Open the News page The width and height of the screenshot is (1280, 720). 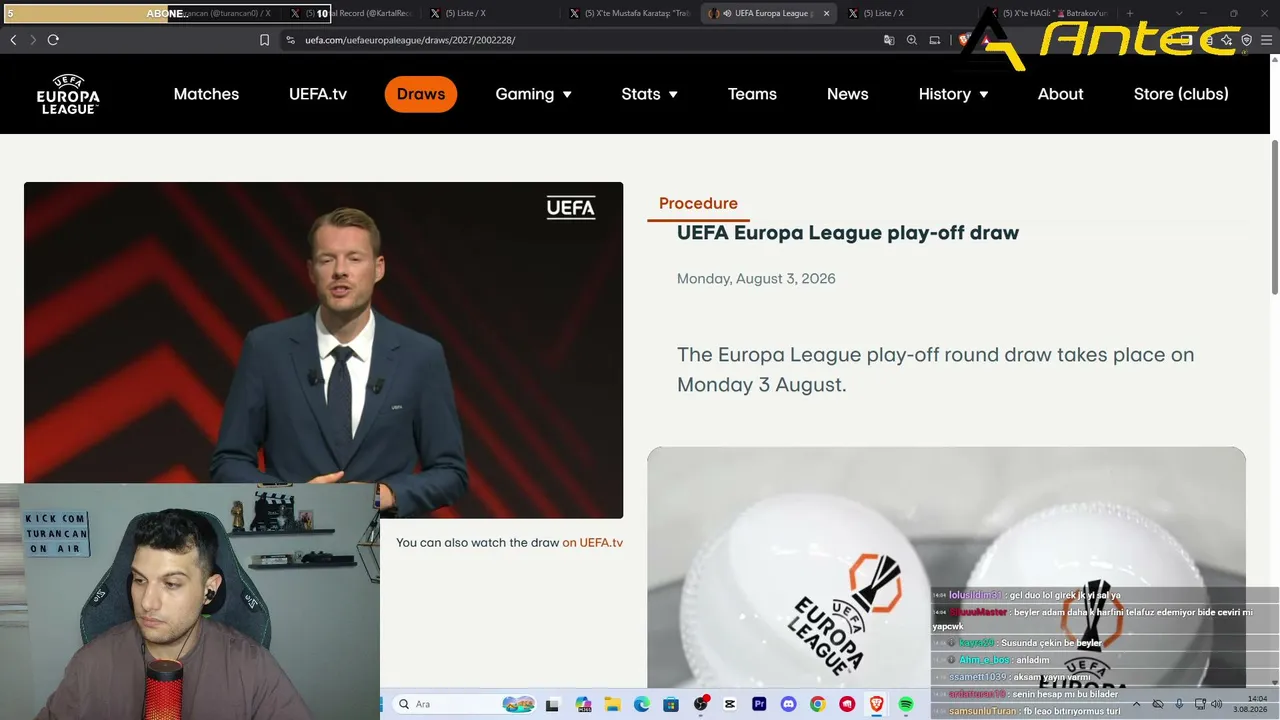point(847,94)
